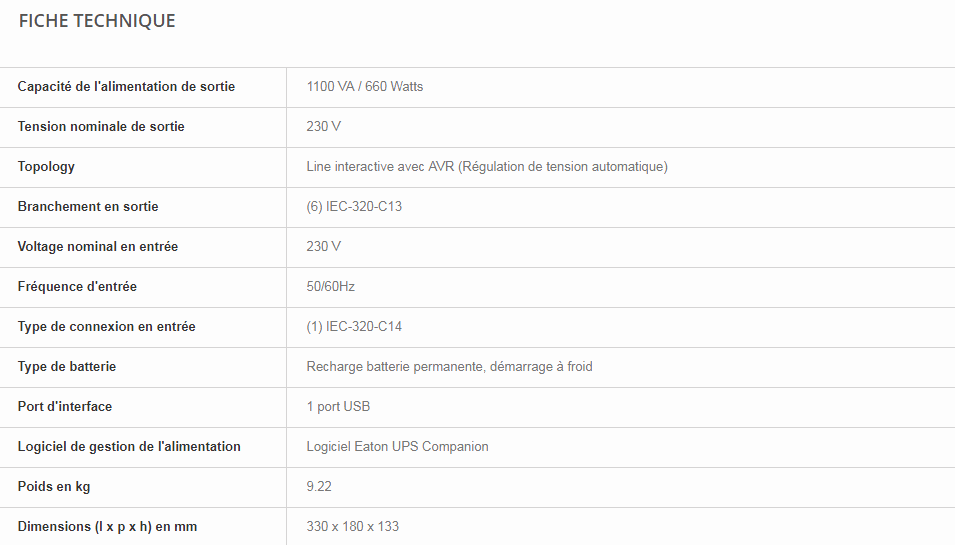Click the FICHE TECHNIQUE heading

[97, 21]
